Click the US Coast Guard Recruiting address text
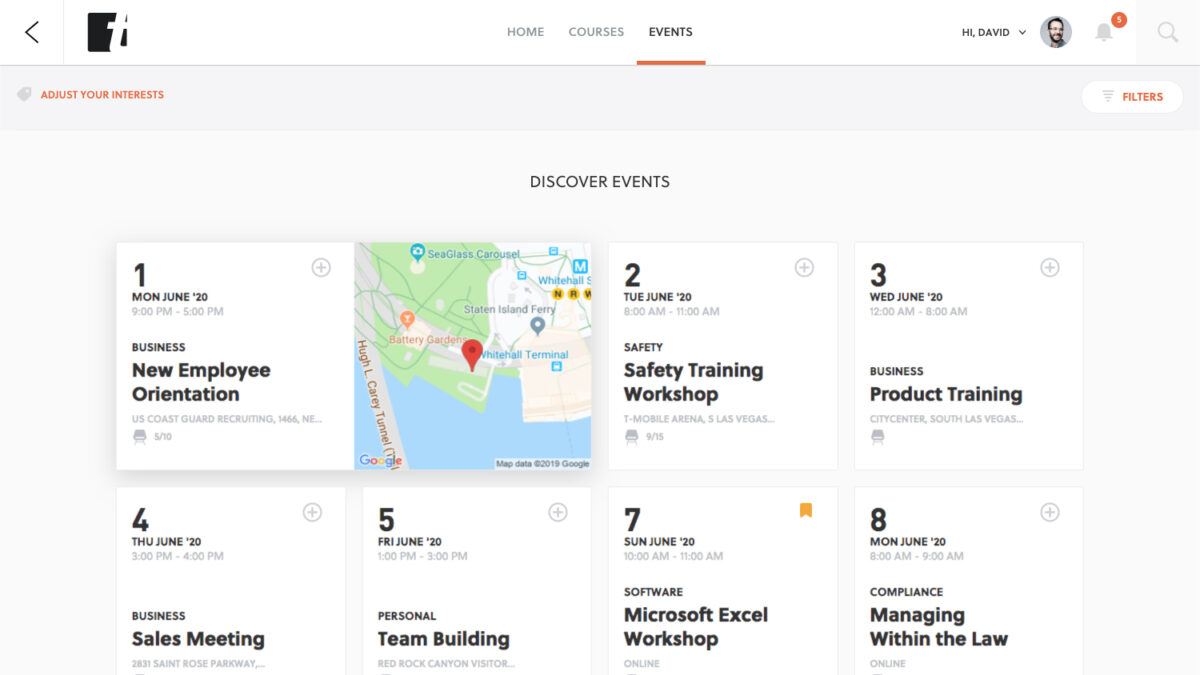Screen dimensions: 1200x675 tap(227, 419)
